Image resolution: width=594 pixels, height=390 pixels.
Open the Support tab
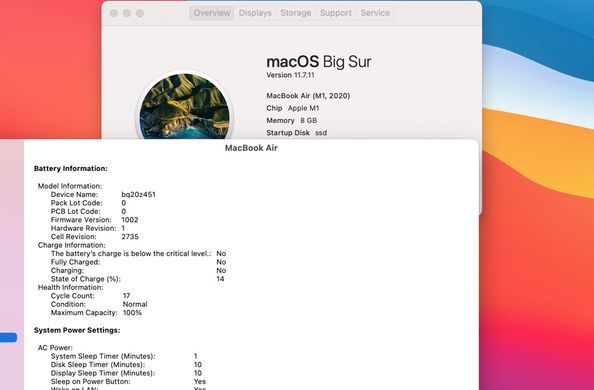point(336,13)
